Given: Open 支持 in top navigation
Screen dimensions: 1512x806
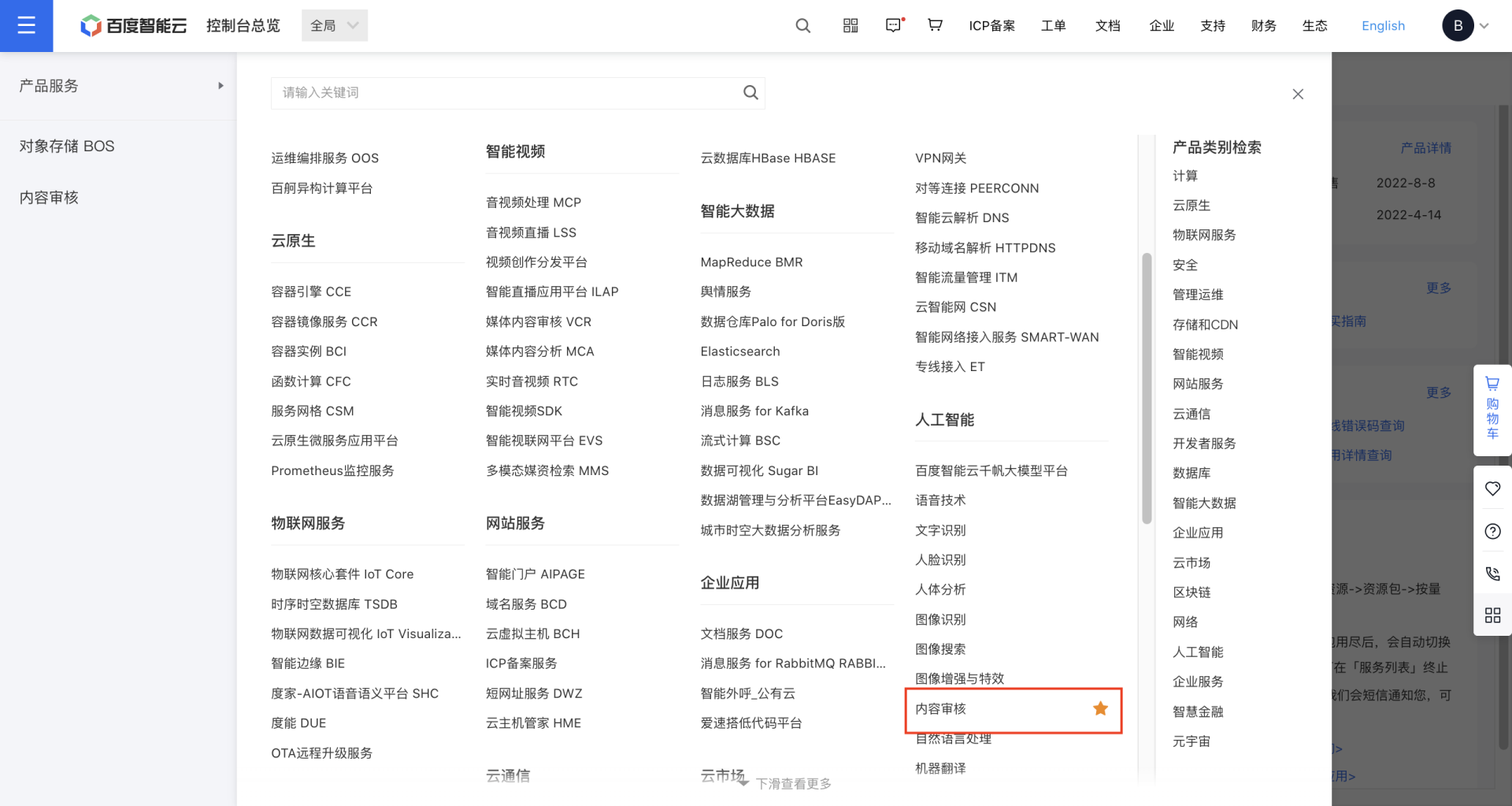Looking at the screenshot, I should click(x=1213, y=26).
